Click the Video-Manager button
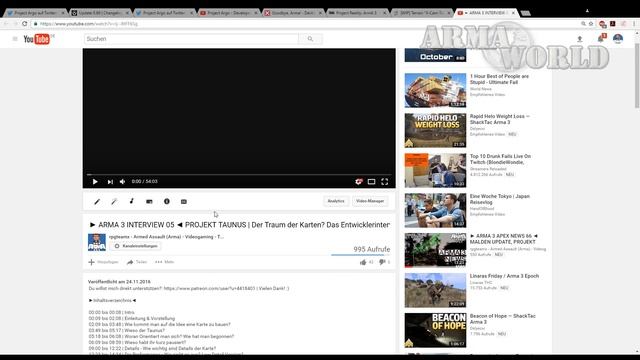Screen dimensions: 640x360 (x=370, y=201)
